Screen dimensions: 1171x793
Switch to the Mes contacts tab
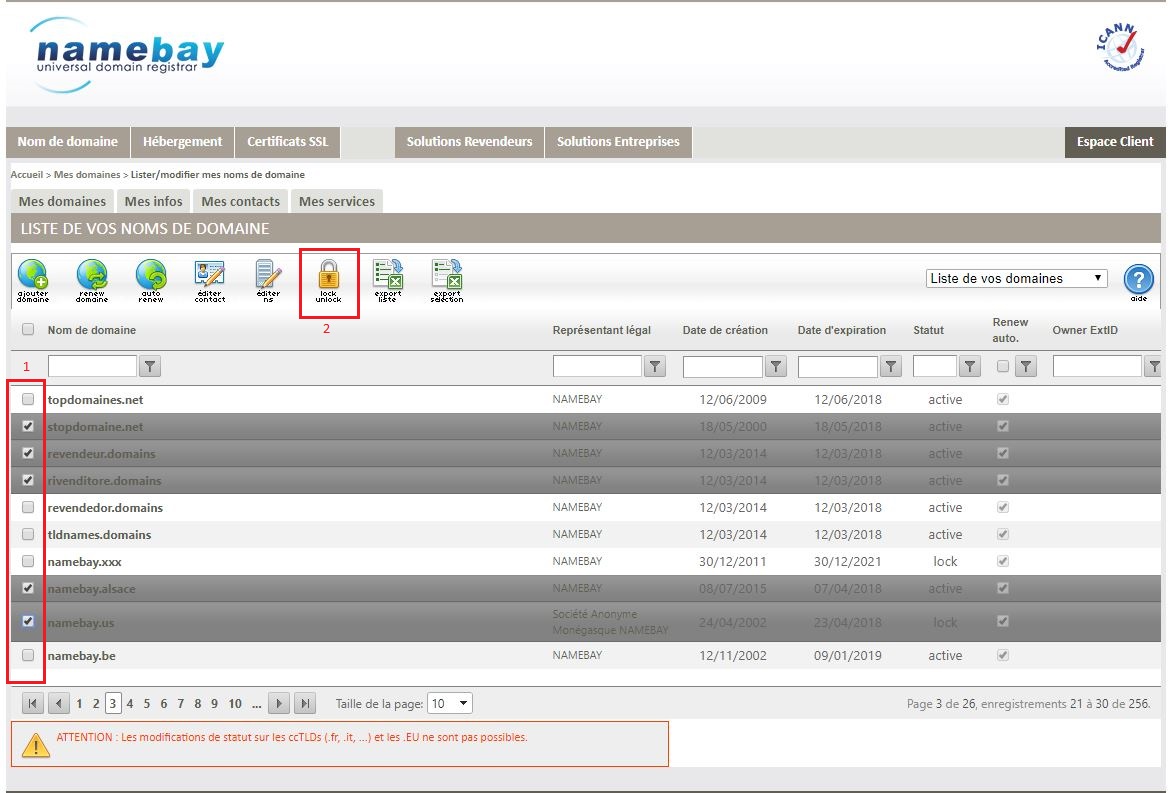tap(240, 202)
